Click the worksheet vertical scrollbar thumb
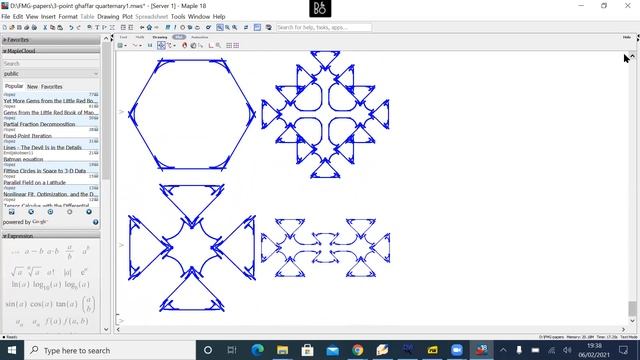The image size is (640, 360). click(632, 309)
